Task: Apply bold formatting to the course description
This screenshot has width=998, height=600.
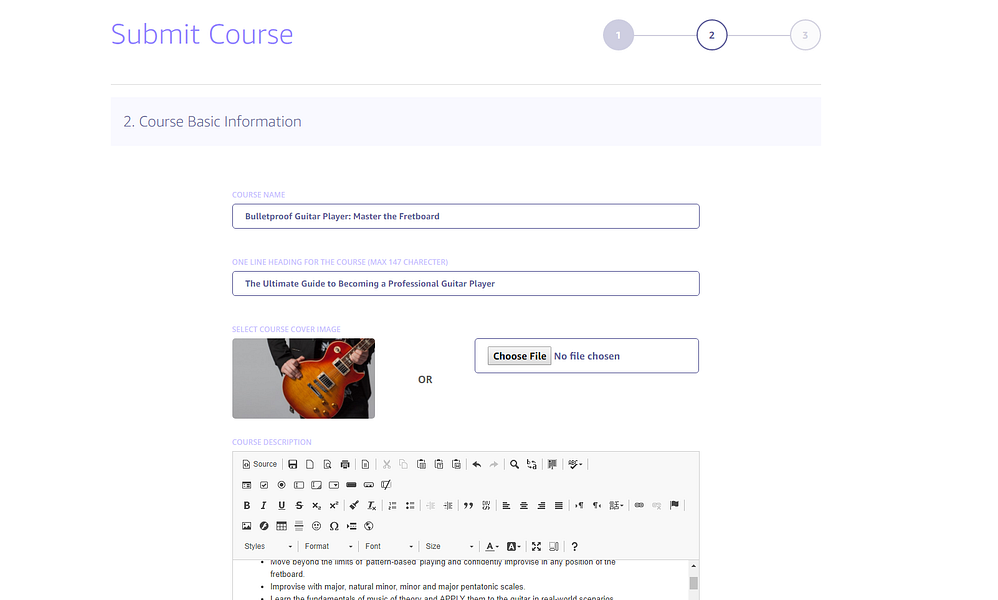Action: click(247, 505)
